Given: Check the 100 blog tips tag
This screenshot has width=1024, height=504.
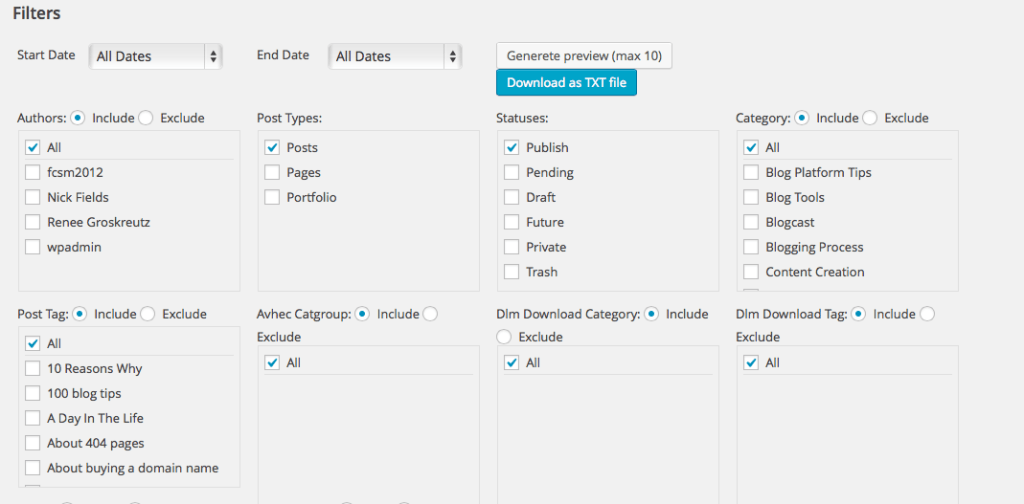Looking at the screenshot, I should (33, 393).
